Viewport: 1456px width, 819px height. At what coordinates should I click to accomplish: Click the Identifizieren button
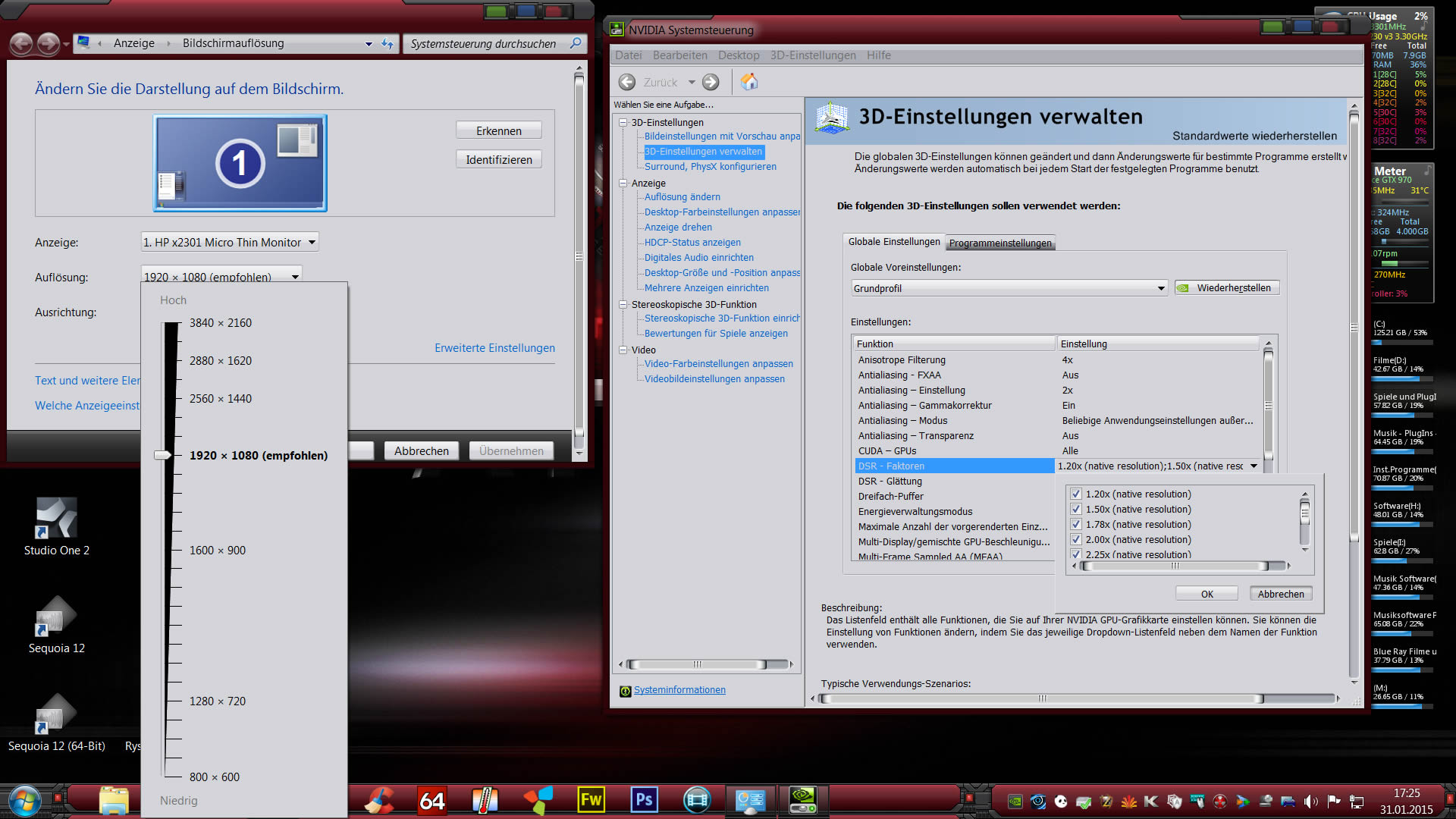tap(498, 159)
